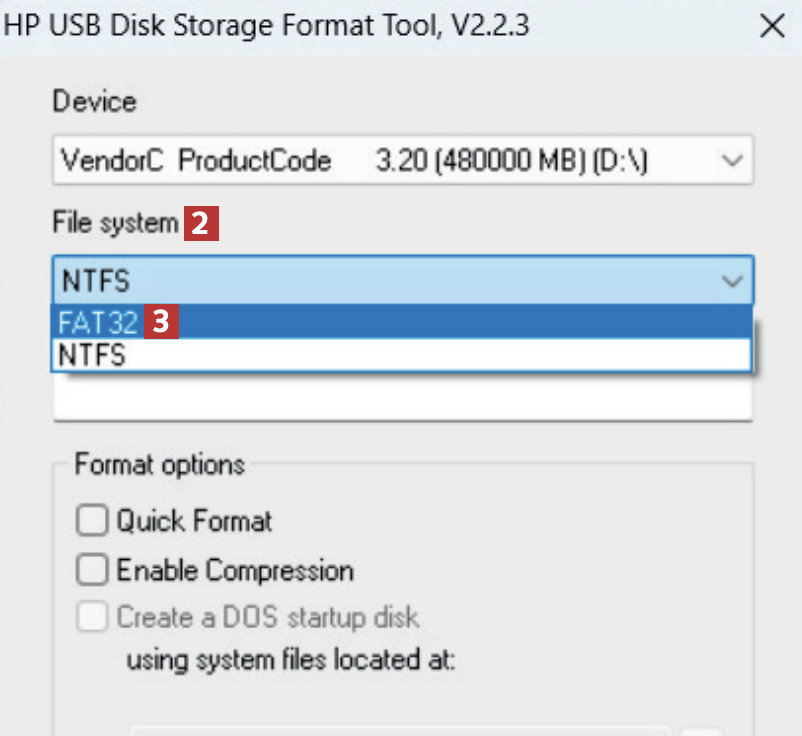Click the Device label
The width and height of the screenshot is (802, 736).
coord(94,102)
